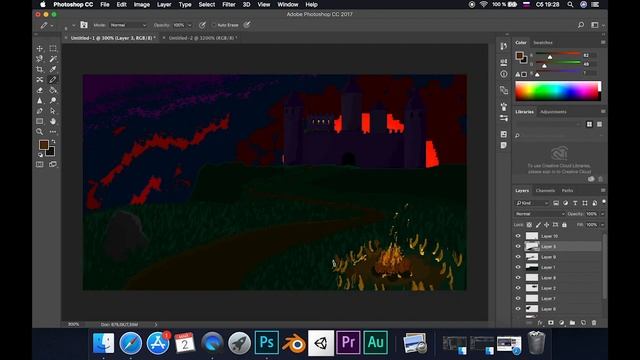This screenshot has width=640, height=360.
Task: Open the tool preset picker arrow
Action: pos(52,25)
